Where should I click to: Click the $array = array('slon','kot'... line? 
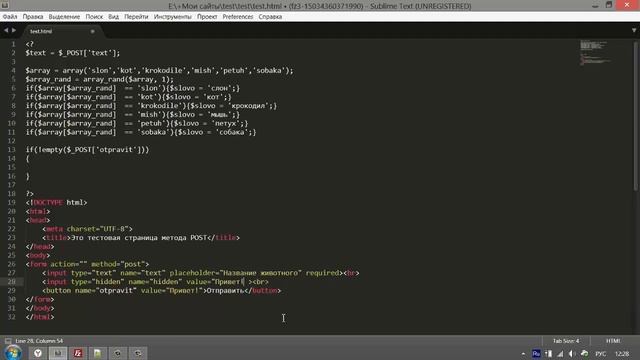(159, 71)
